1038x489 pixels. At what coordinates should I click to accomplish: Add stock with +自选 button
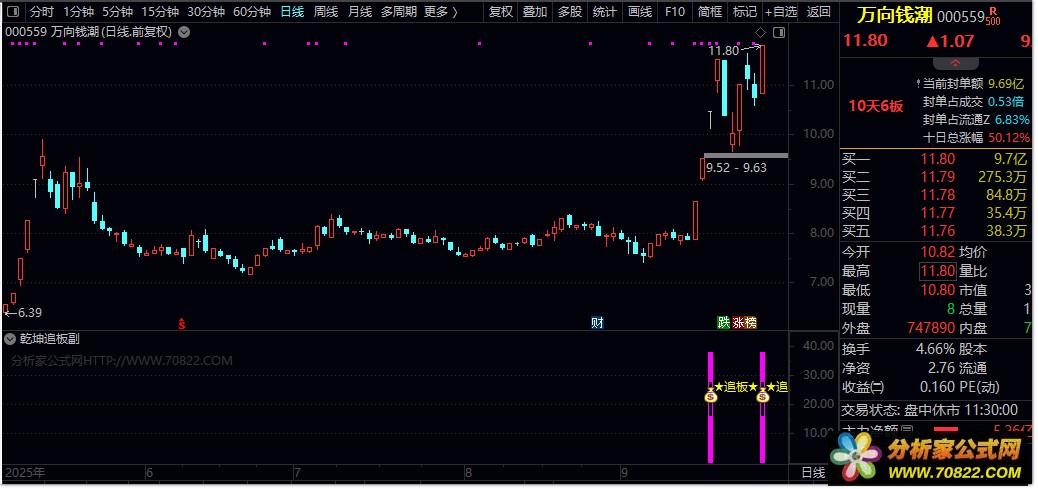(781, 12)
